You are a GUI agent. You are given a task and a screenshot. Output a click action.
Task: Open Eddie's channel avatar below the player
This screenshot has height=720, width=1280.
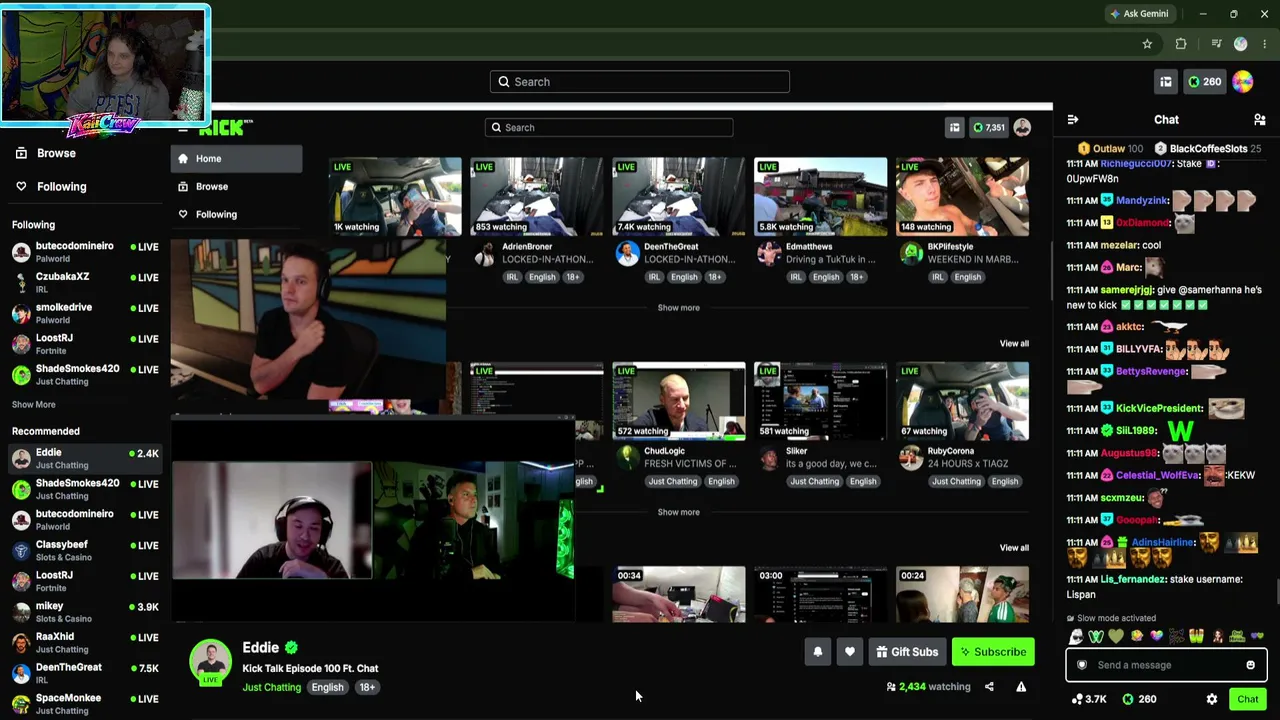210,662
